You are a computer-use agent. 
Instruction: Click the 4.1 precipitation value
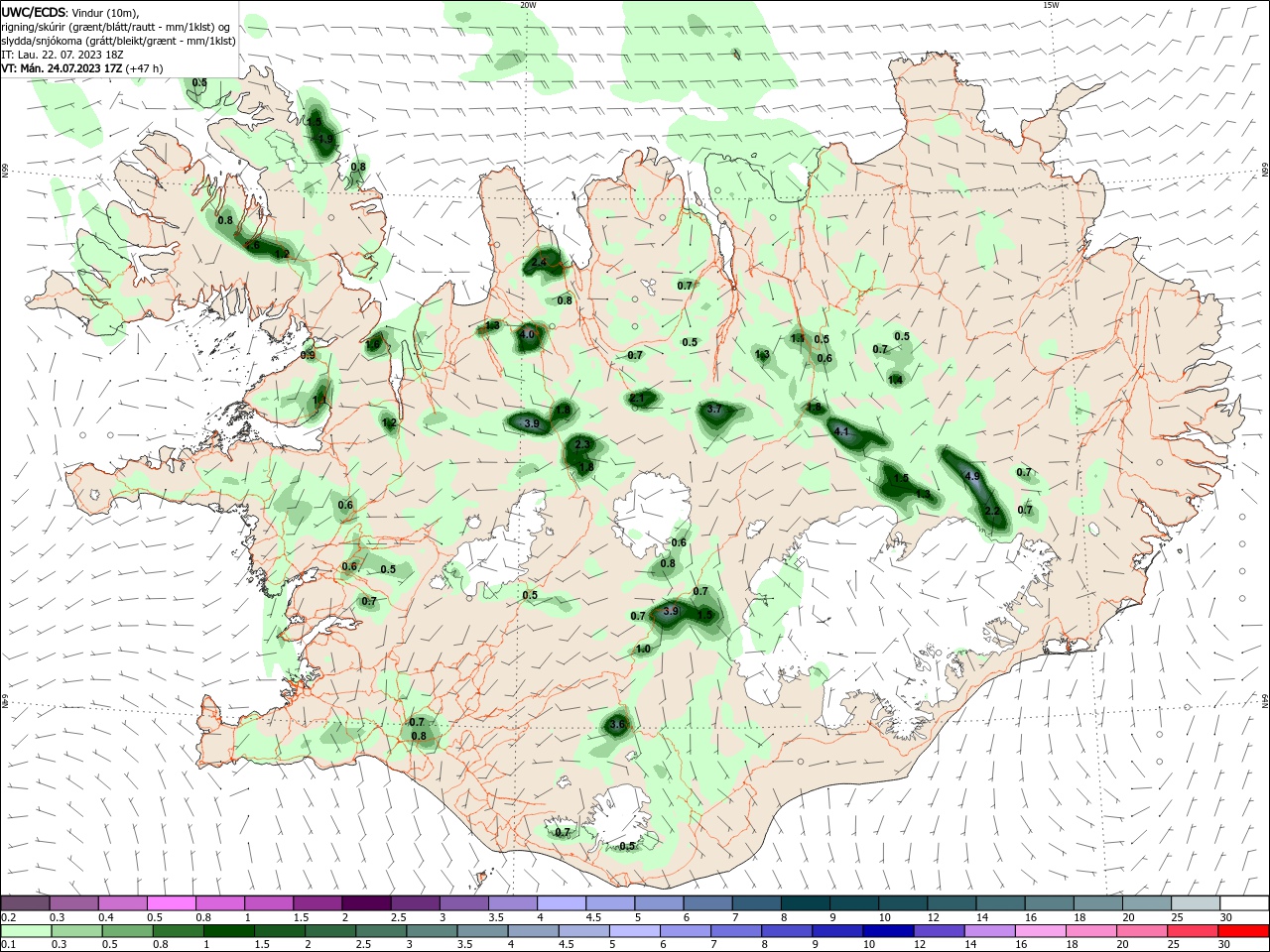coord(842,431)
